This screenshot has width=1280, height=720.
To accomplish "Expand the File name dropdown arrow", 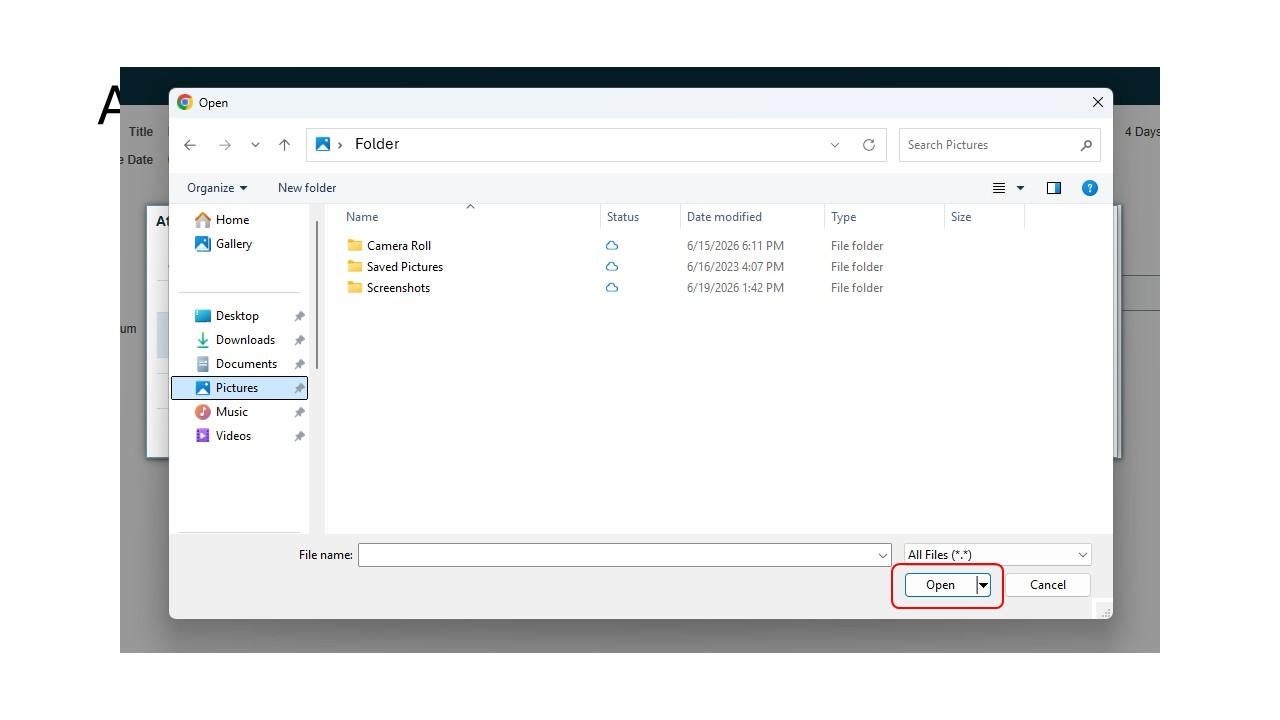I will coord(883,555).
